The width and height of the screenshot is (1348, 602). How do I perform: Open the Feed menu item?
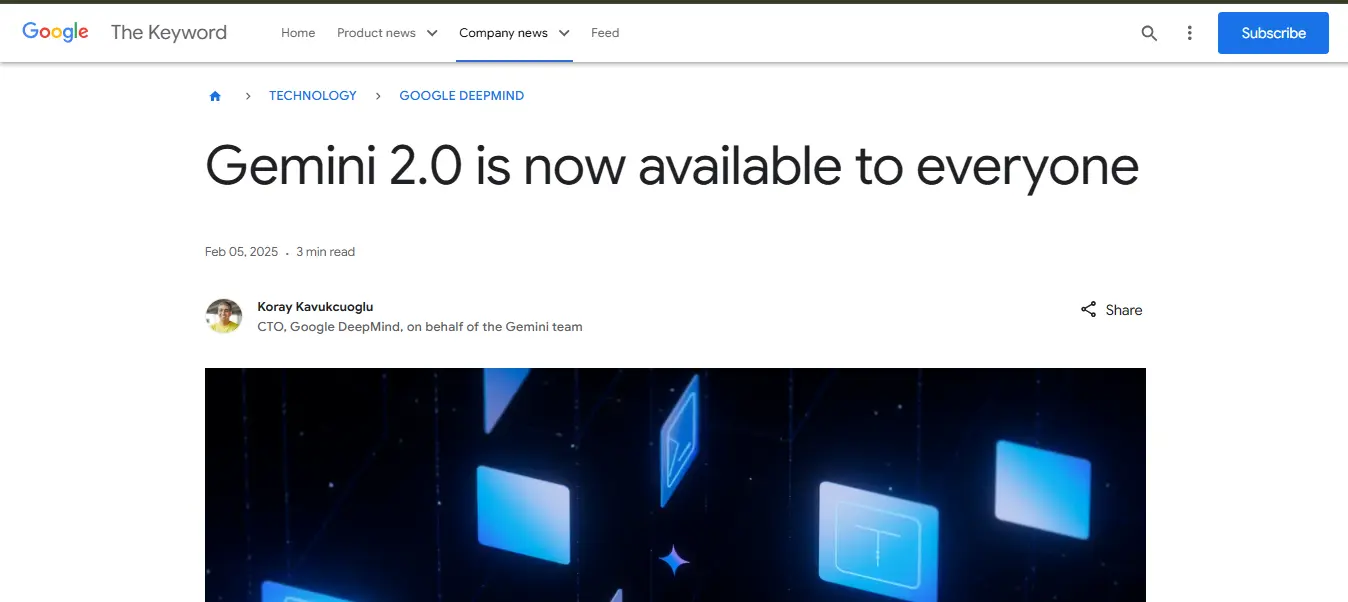click(x=605, y=33)
